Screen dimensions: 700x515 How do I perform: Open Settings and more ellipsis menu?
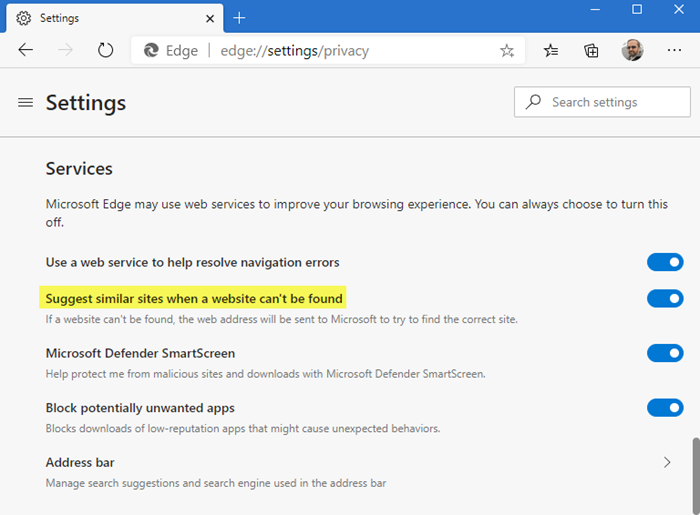674,50
